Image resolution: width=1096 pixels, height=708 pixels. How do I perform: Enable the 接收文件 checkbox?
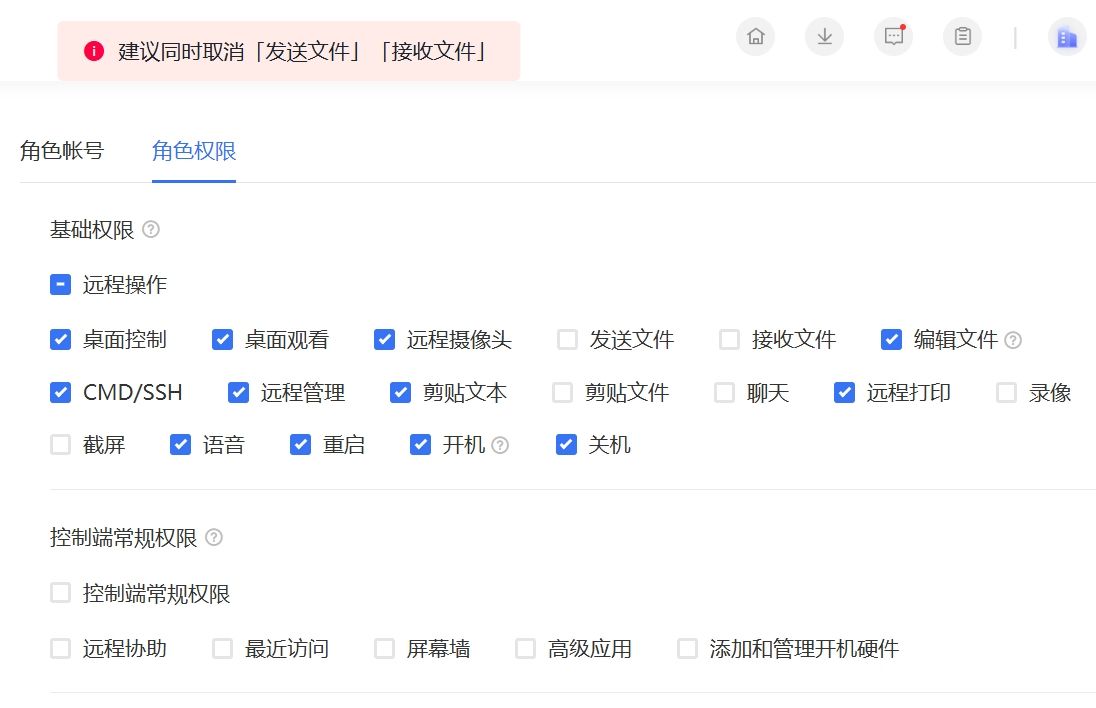730,340
